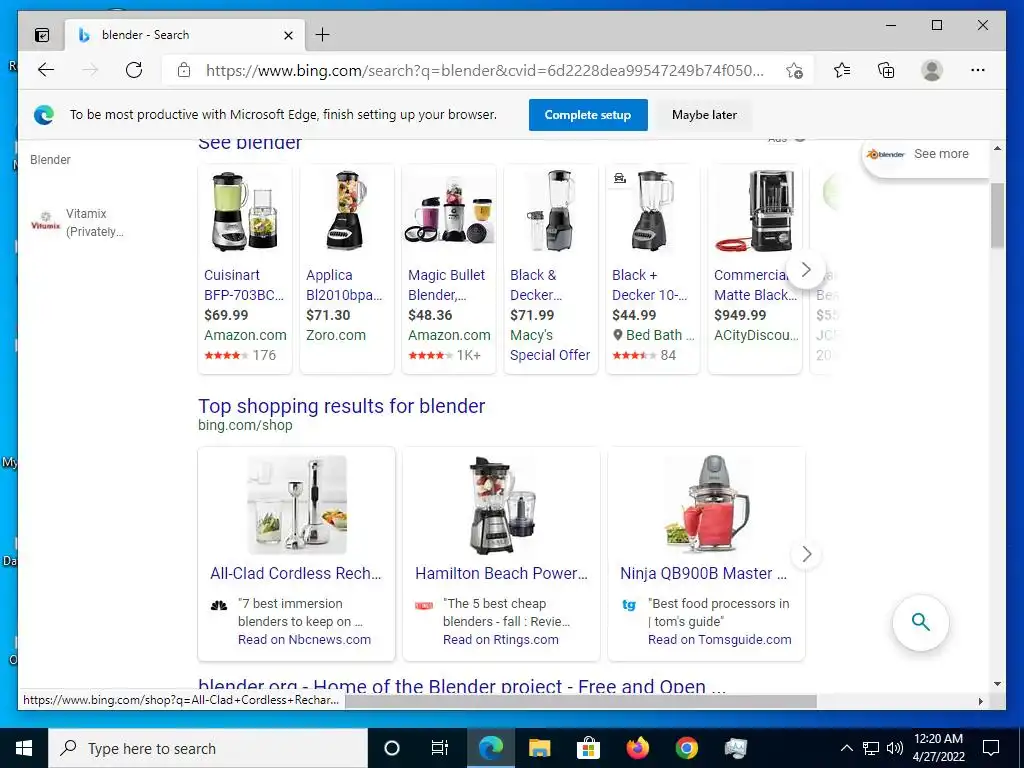Click Read on Rtings.com
Screen dimensions: 1024x768
click(x=500, y=640)
